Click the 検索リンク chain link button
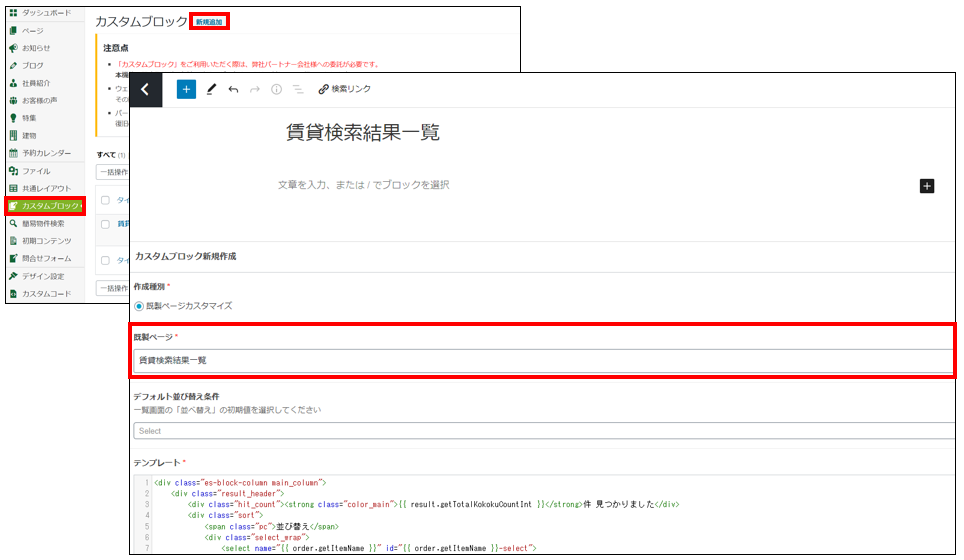This screenshot has height=560, width=964. 344,89
